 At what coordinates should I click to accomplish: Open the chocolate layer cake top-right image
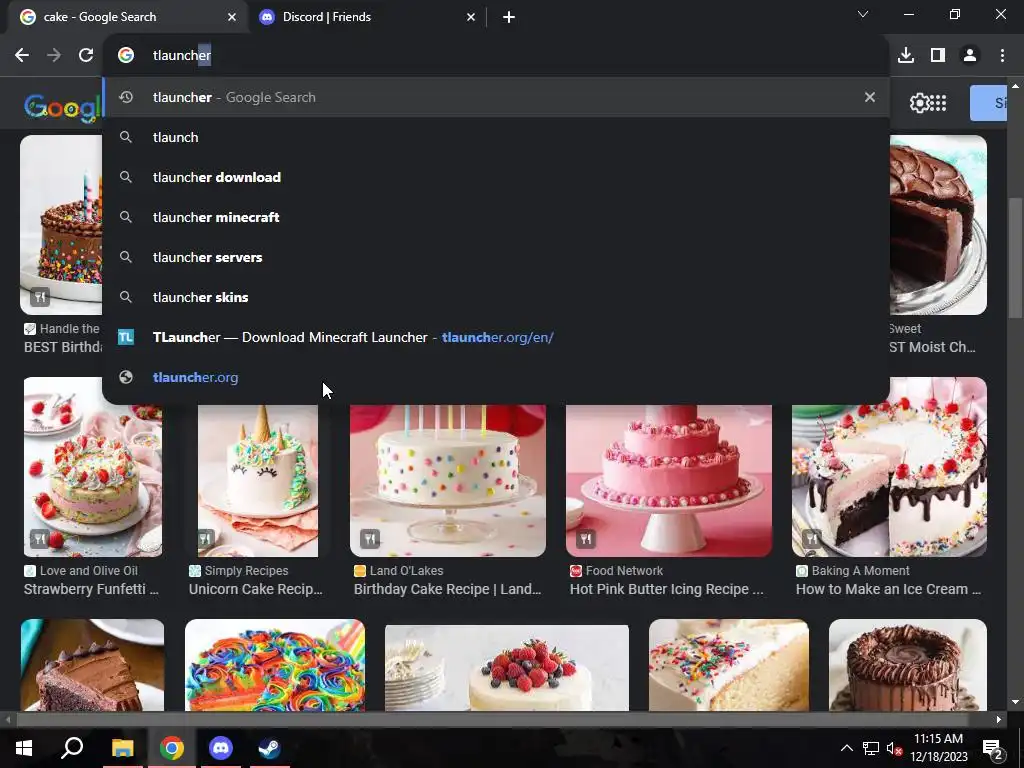938,225
